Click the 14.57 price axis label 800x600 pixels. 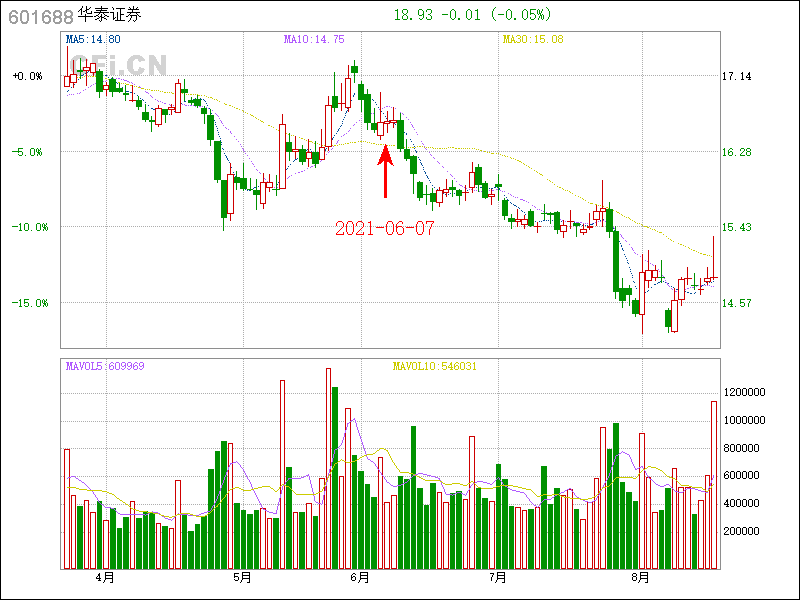coord(737,303)
